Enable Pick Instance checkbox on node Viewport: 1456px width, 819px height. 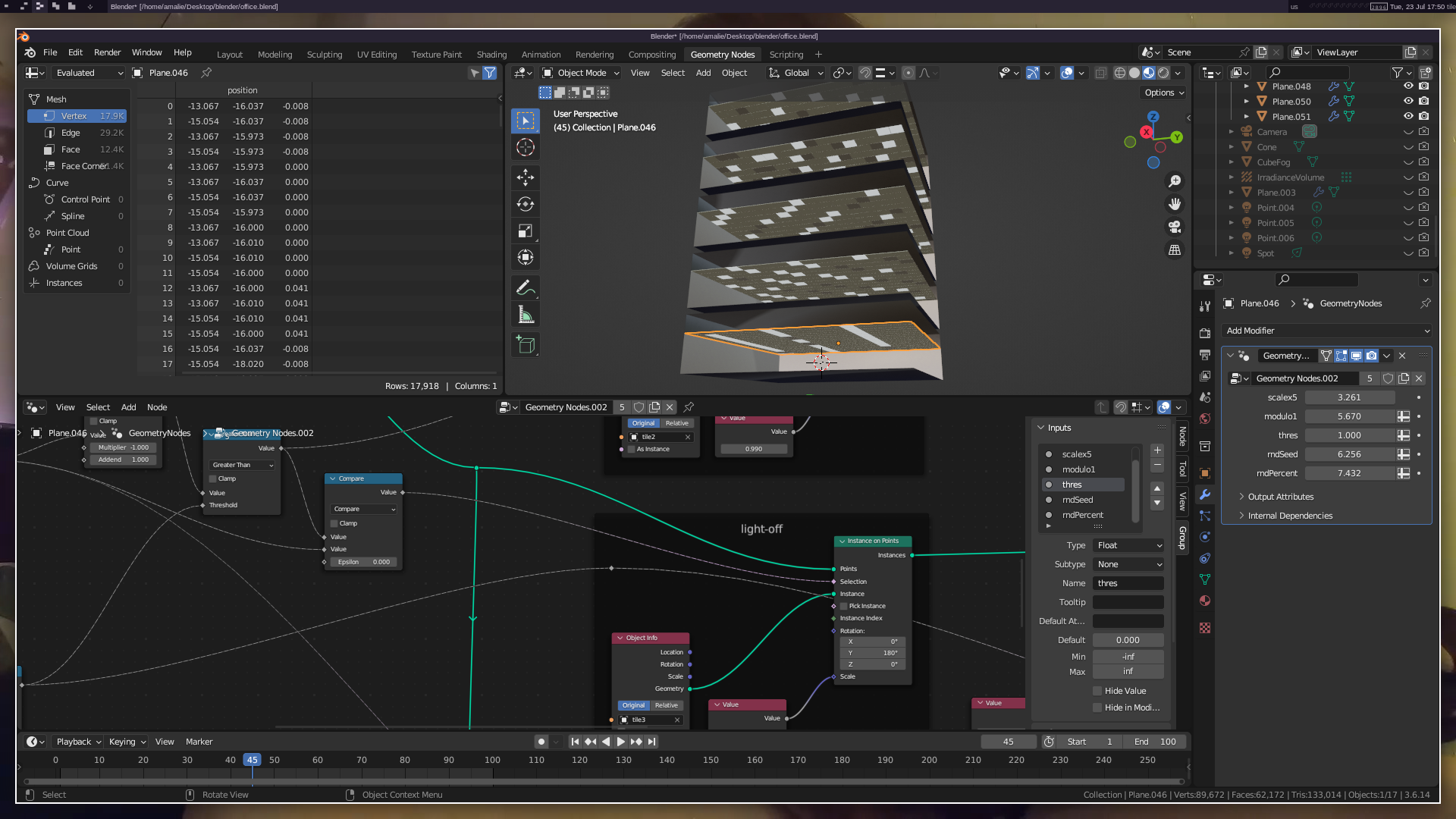[x=844, y=606]
